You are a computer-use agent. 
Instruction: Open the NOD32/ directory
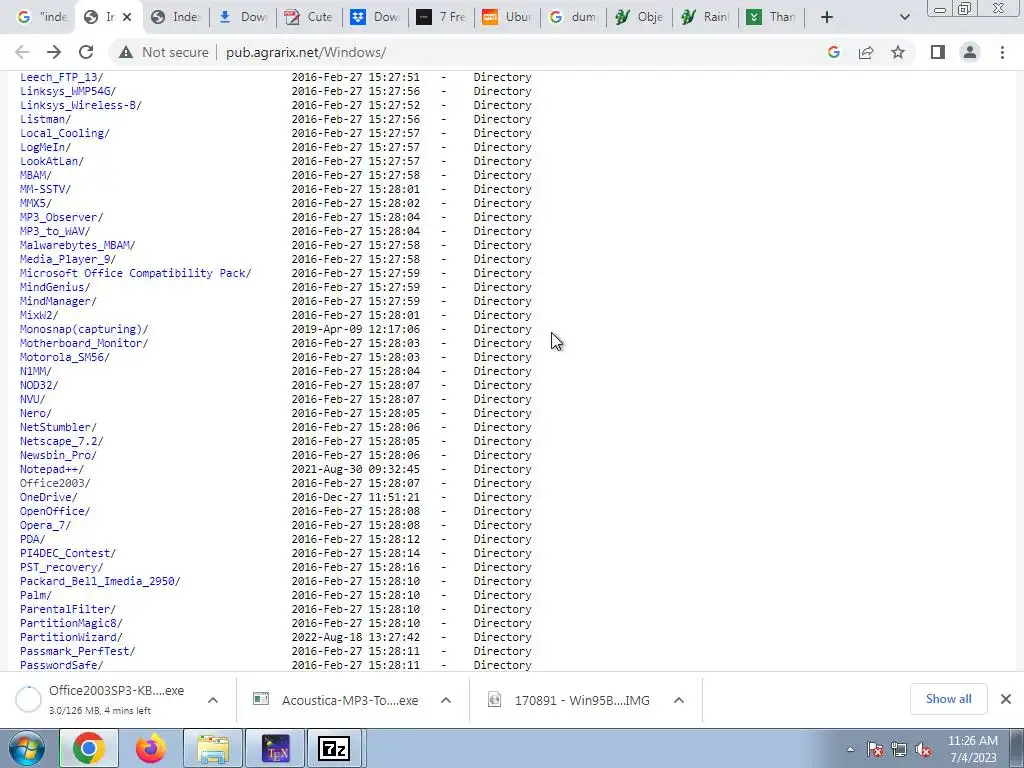(39, 385)
